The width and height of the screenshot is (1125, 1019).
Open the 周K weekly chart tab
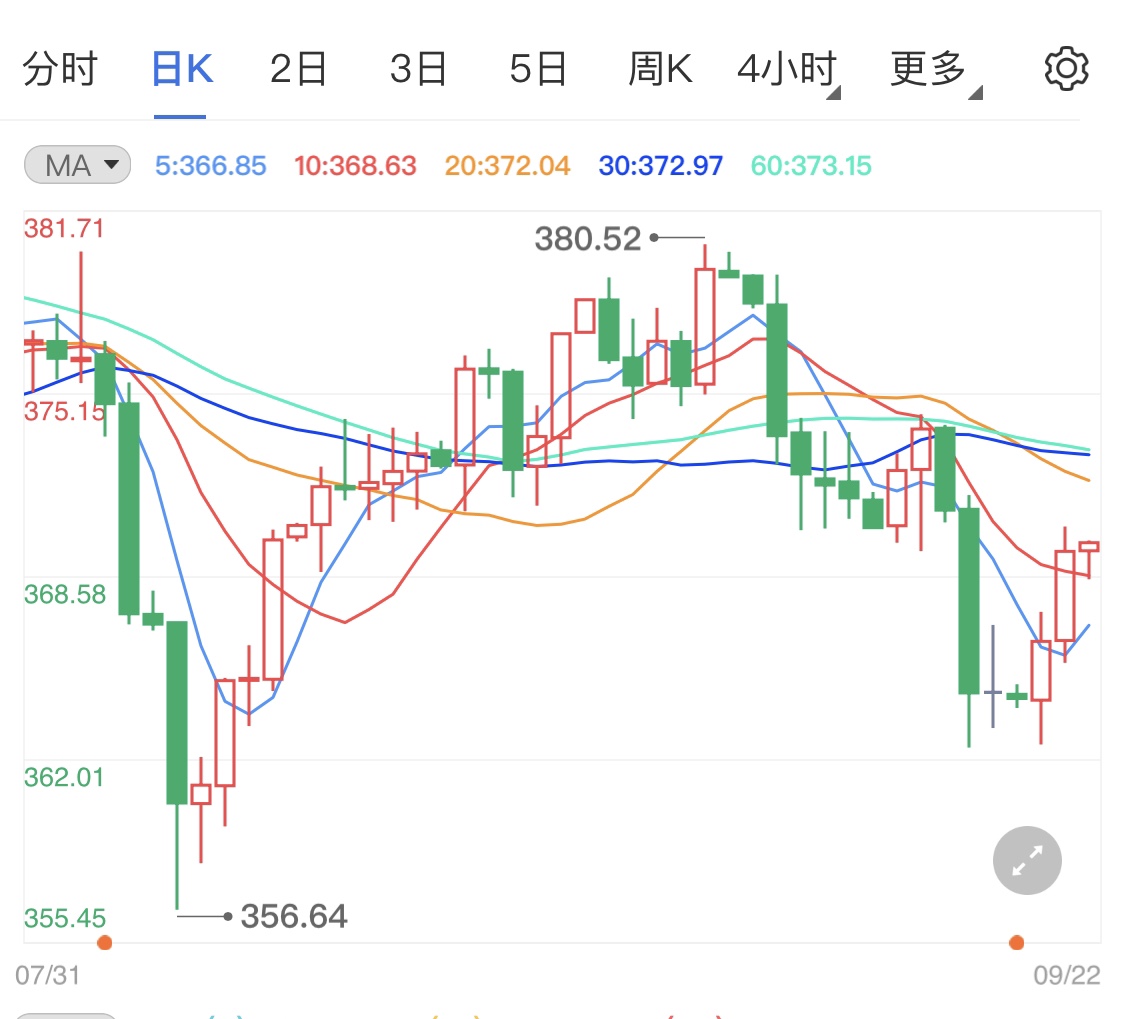[659, 67]
